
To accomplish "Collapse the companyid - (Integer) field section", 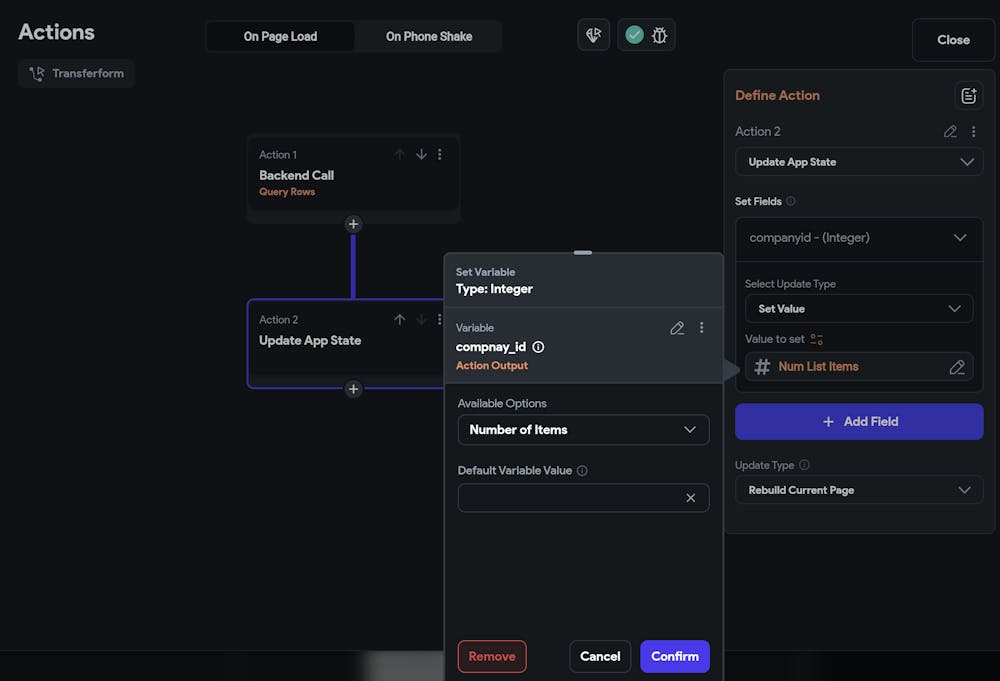I will point(959,238).
